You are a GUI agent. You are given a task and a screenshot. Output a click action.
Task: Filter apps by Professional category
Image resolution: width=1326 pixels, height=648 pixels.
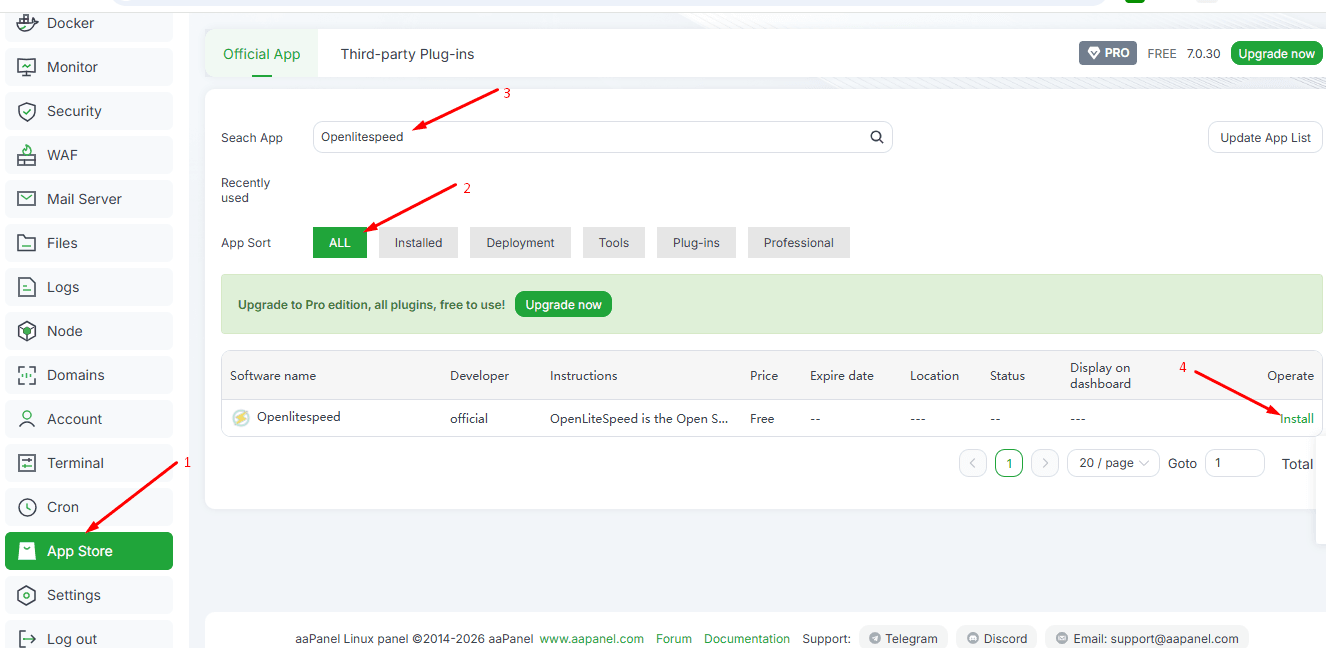[798, 243]
